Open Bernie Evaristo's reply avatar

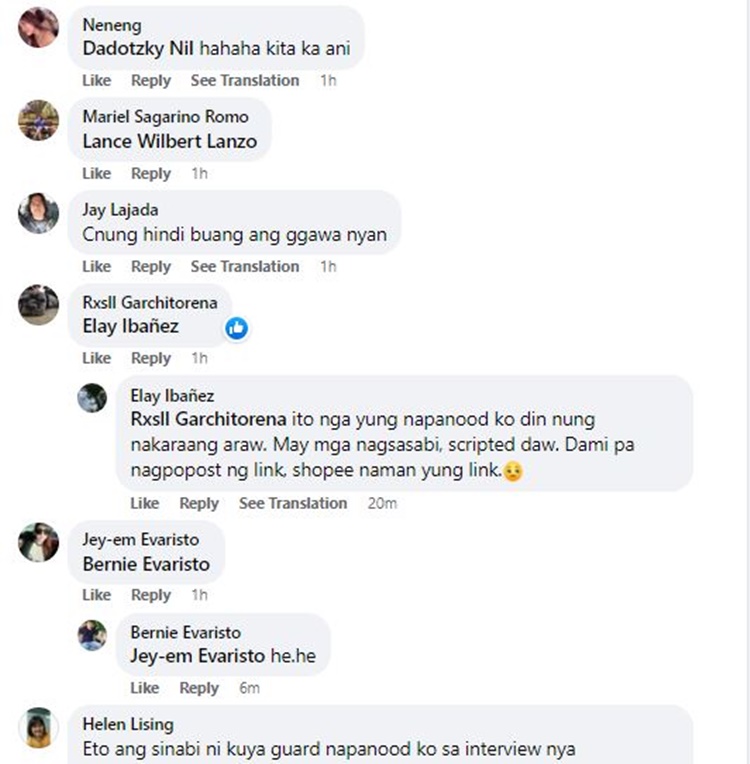coord(92,635)
